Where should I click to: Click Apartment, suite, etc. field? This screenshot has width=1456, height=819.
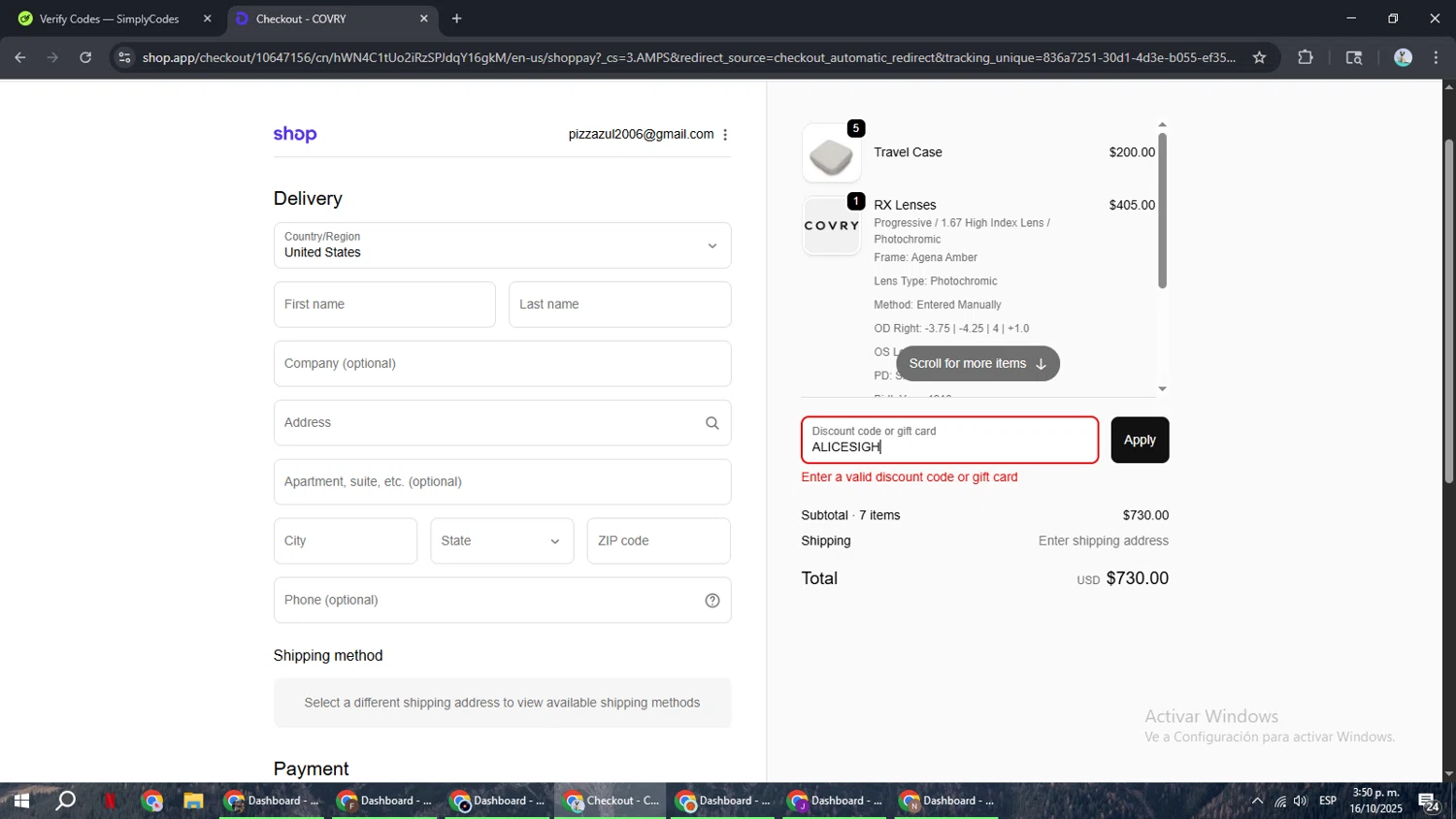click(x=503, y=482)
